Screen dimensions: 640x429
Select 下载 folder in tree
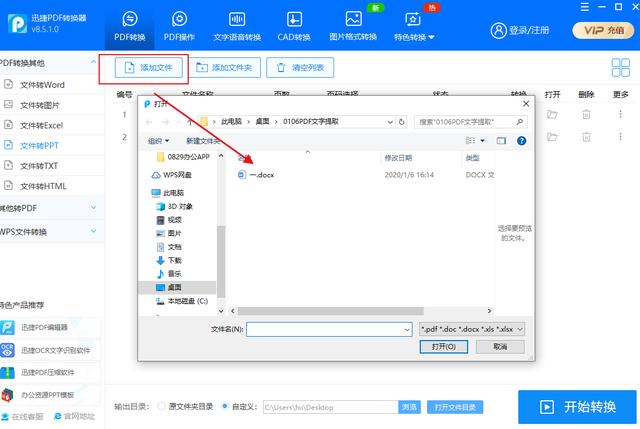pyautogui.click(x=169, y=260)
